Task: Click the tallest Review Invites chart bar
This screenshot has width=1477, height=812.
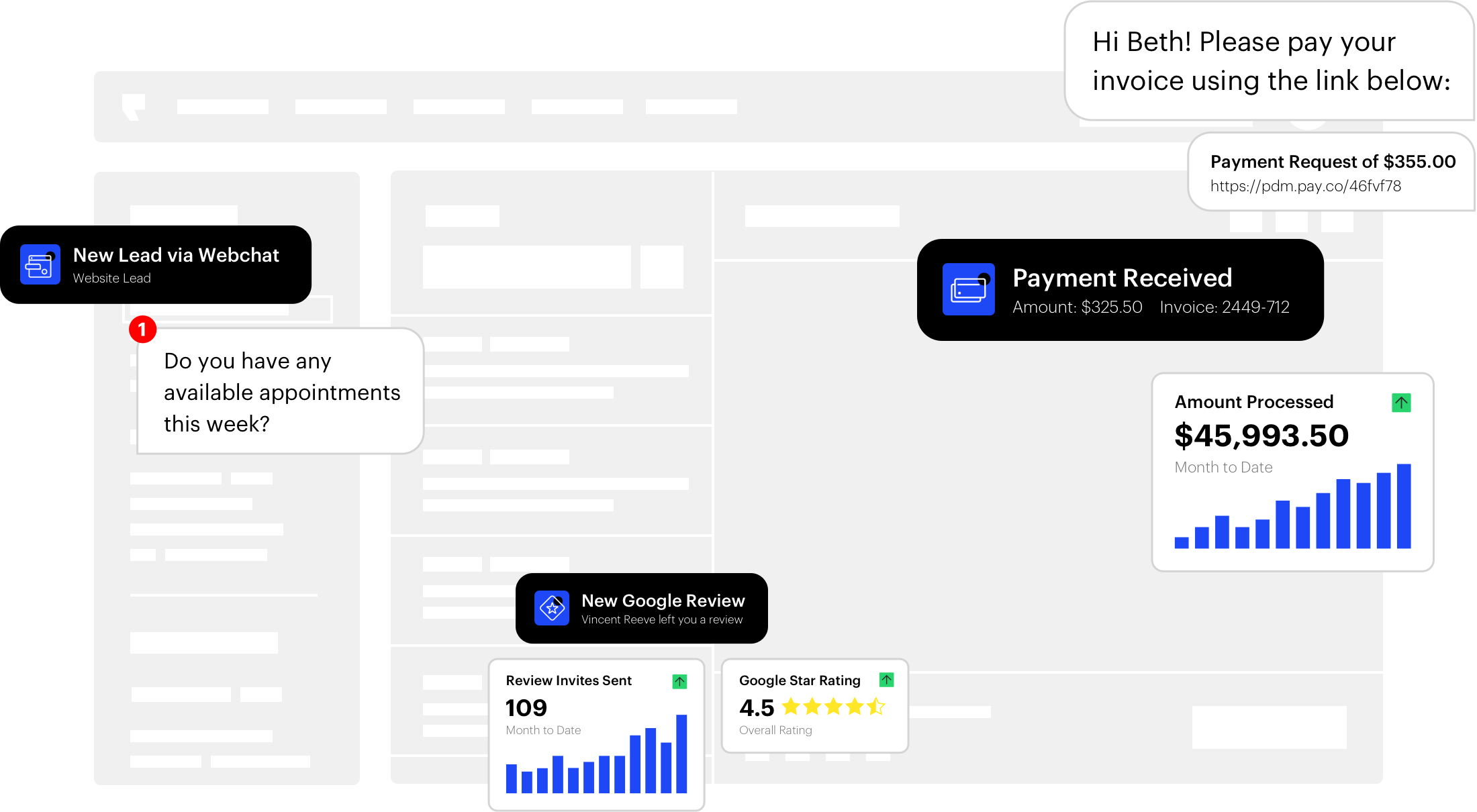Action: (x=681, y=754)
